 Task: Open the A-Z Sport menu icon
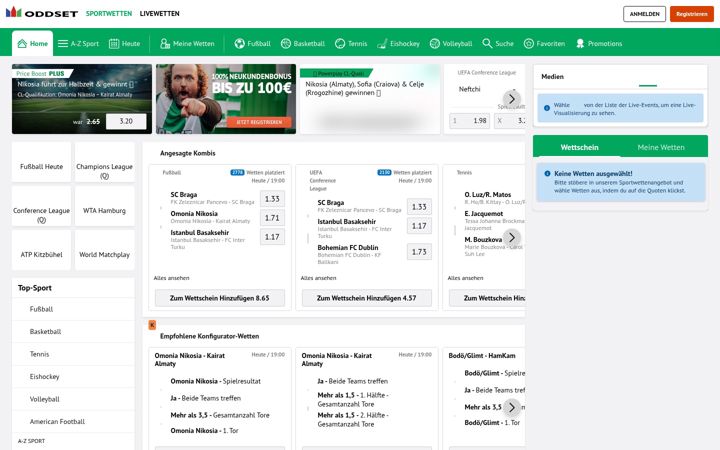(63, 44)
